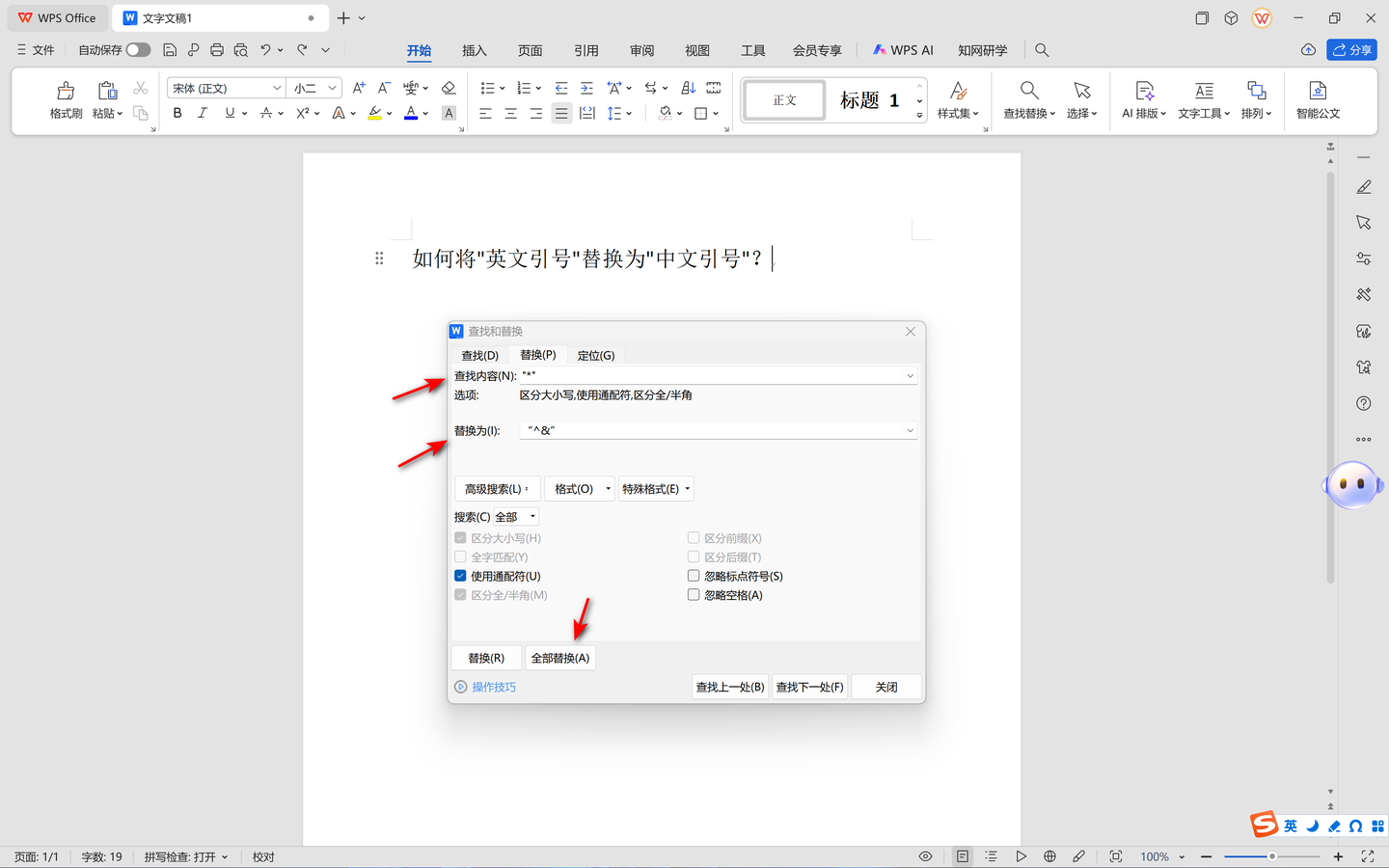Open the 特殊格式 dropdown button
Image resolution: width=1389 pixels, height=868 pixels.
coord(655,489)
